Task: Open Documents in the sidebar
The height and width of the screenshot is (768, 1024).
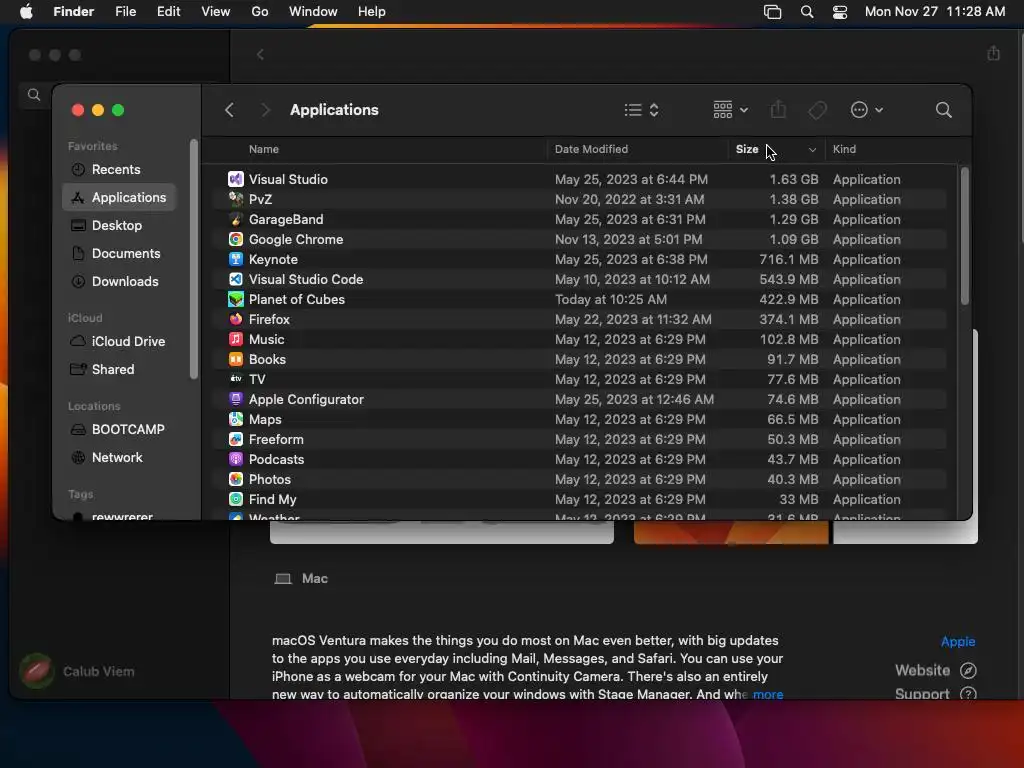Action: pyautogui.click(x=119, y=253)
